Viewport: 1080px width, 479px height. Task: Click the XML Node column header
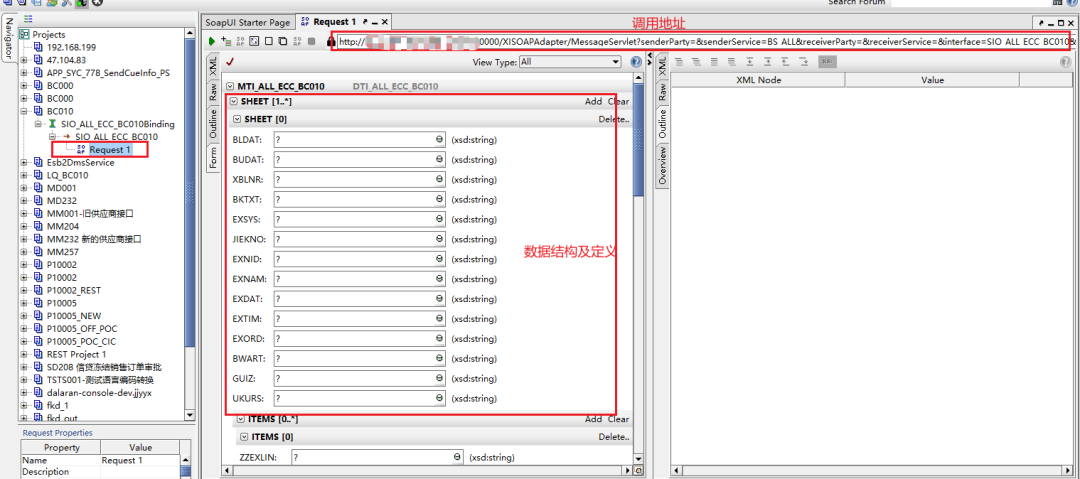point(758,80)
